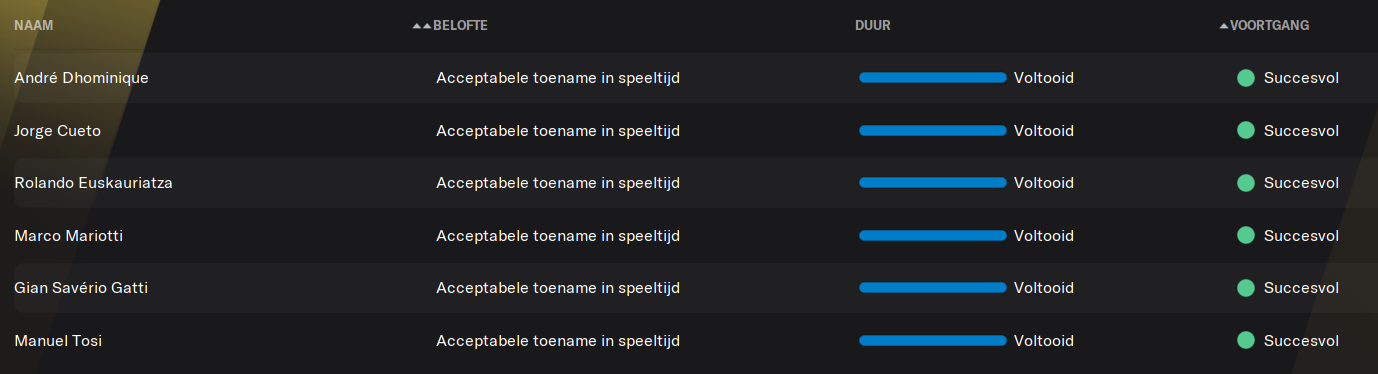Click sort arrow beside VOORTGANG header
Screen dimensions: 1378x374
(1224, 26)
